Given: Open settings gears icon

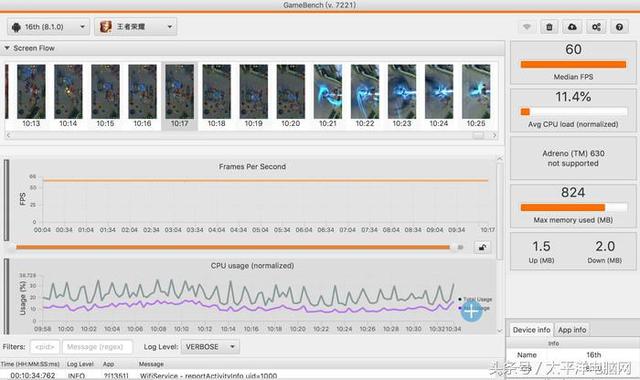Looking at the screenshot, I should pos(596,27).
